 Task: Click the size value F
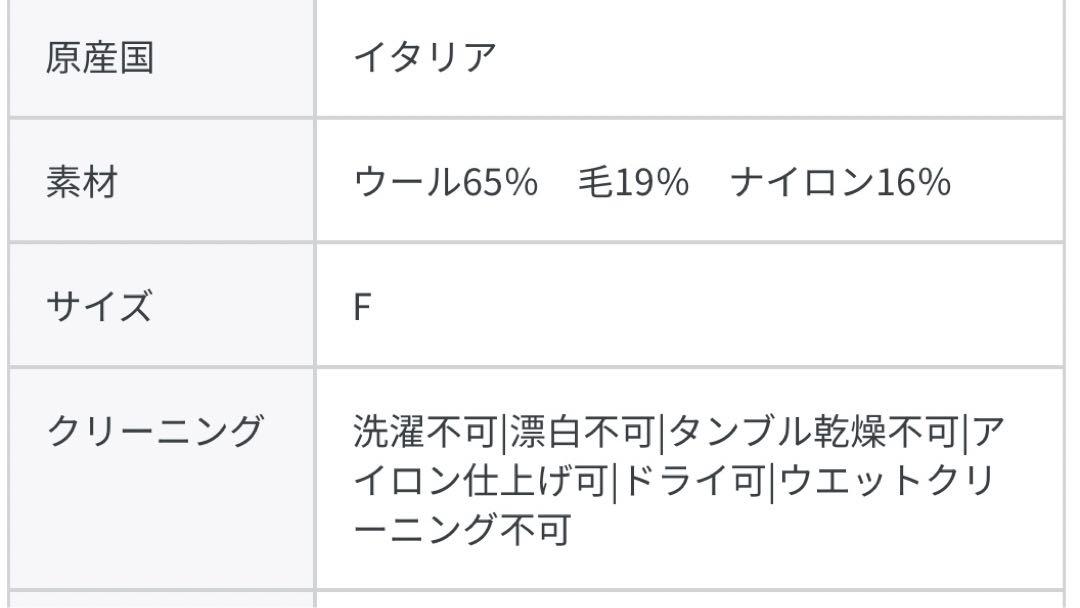362,307
